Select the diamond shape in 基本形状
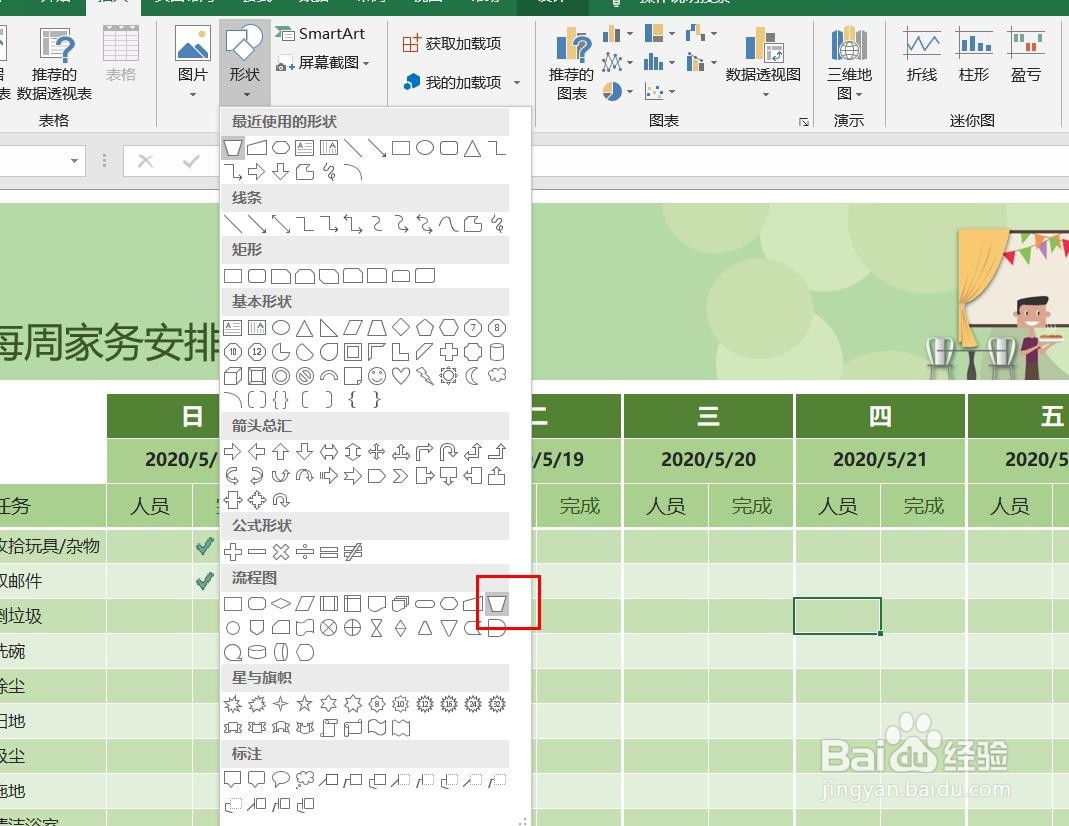 pyautogui.click(x=401, y=328)
